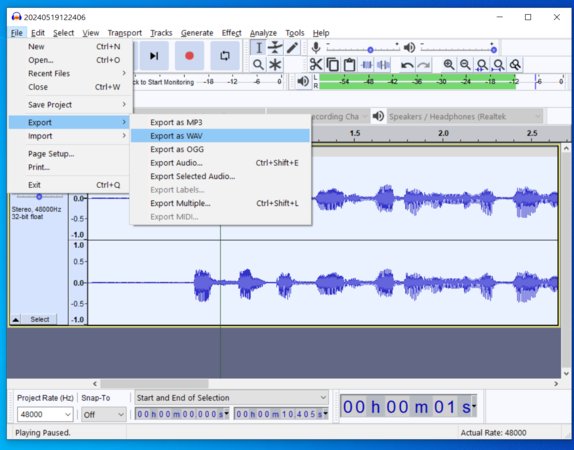
Task: Select Open... in File menu
Action: 69,60
